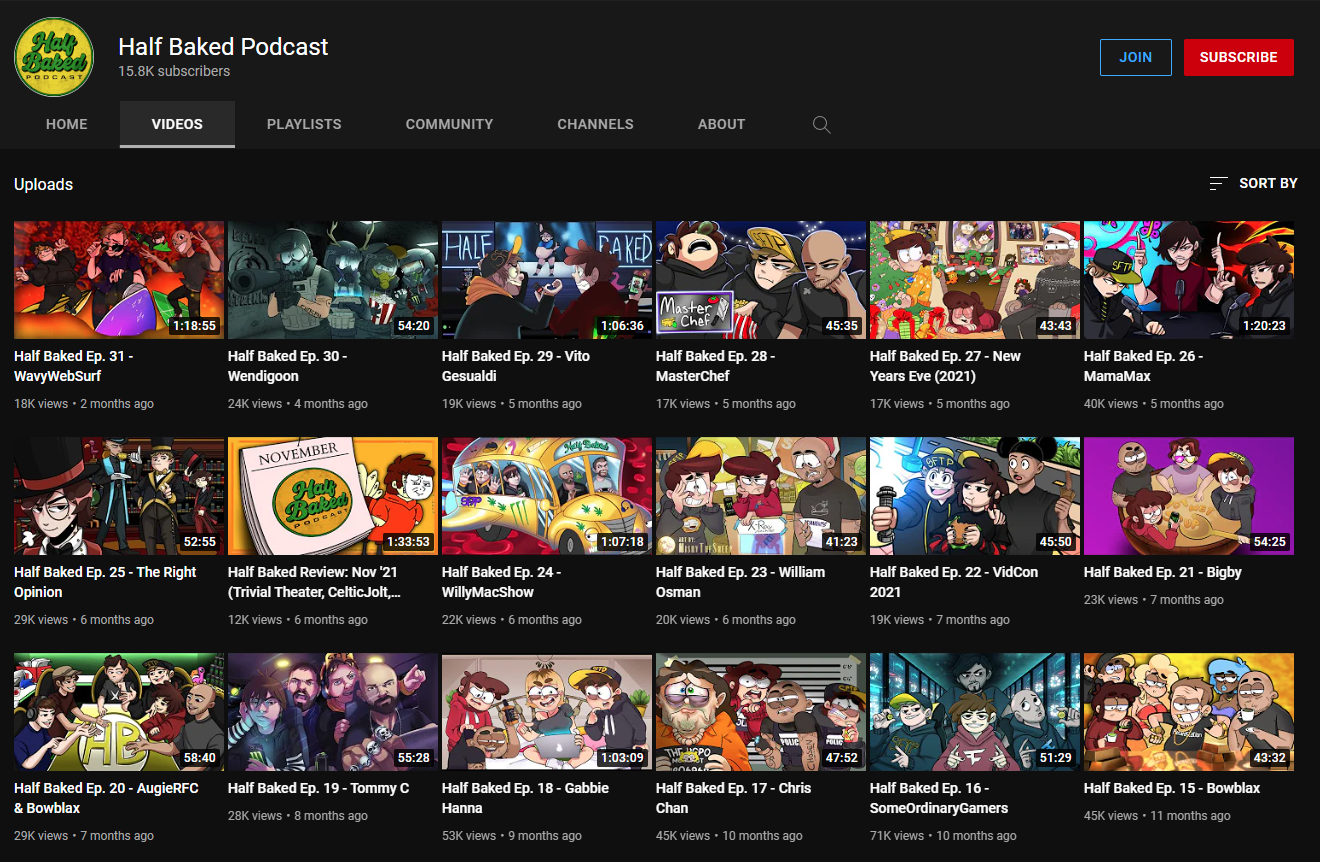Click '53K views • 9 months ago' text
Screen dimensions: 1320x862
click(512, 836)
